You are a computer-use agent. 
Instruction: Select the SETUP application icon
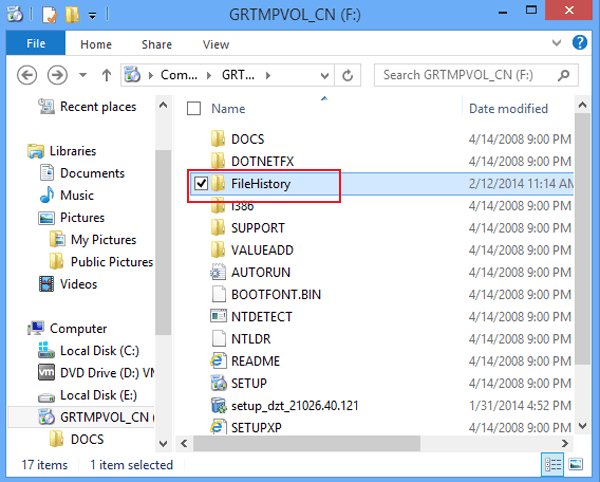(x=218, y=383)
